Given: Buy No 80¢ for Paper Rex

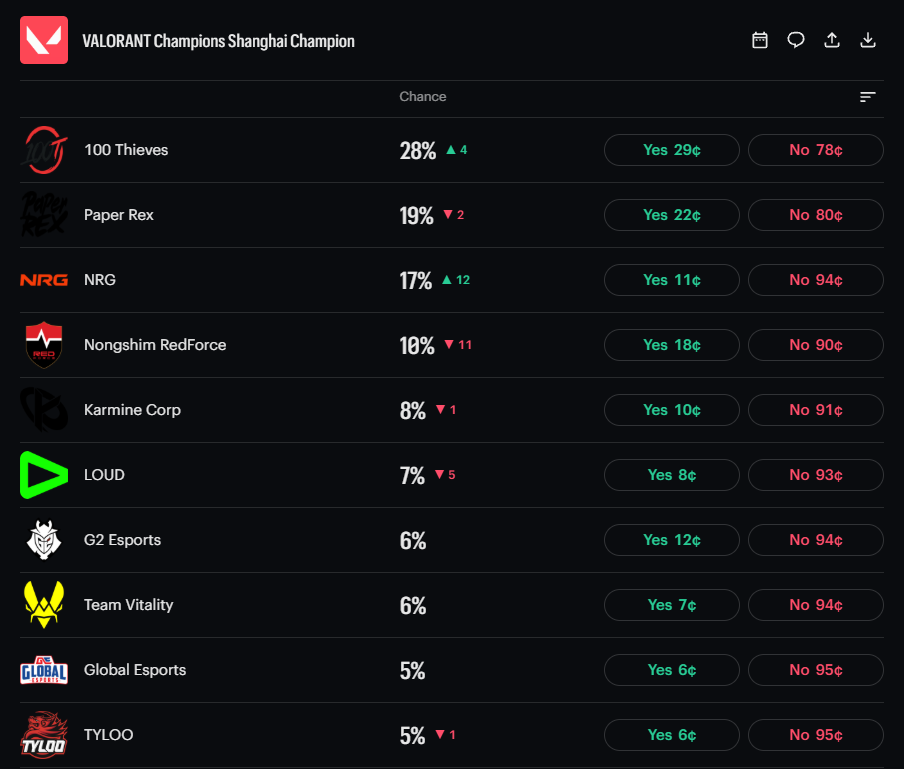Looking at the screenshot, I should click(816, 215).
